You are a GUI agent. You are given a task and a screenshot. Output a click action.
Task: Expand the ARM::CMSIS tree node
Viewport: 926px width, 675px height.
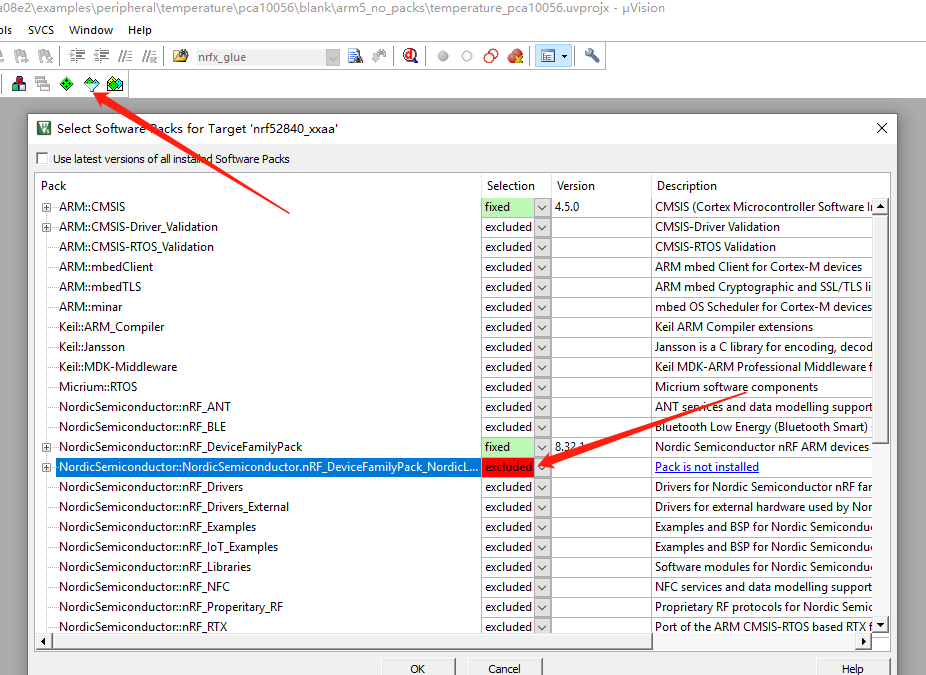(46, 207)
